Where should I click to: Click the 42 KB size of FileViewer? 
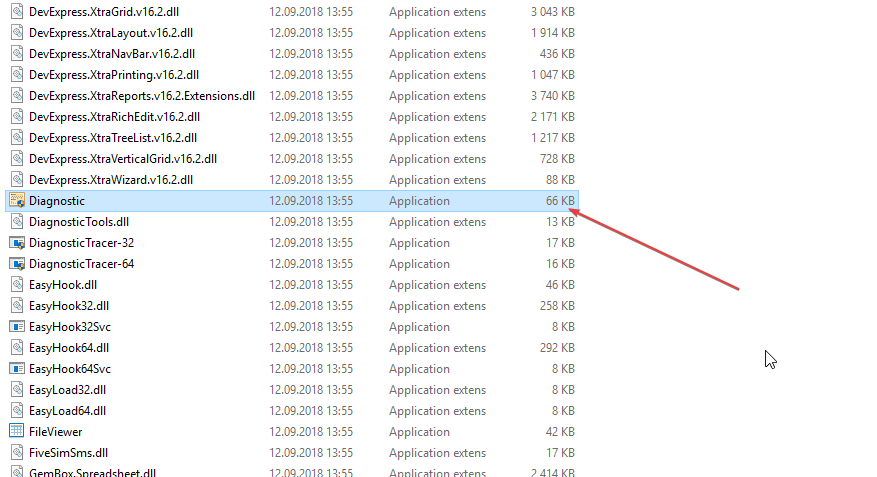560,432
